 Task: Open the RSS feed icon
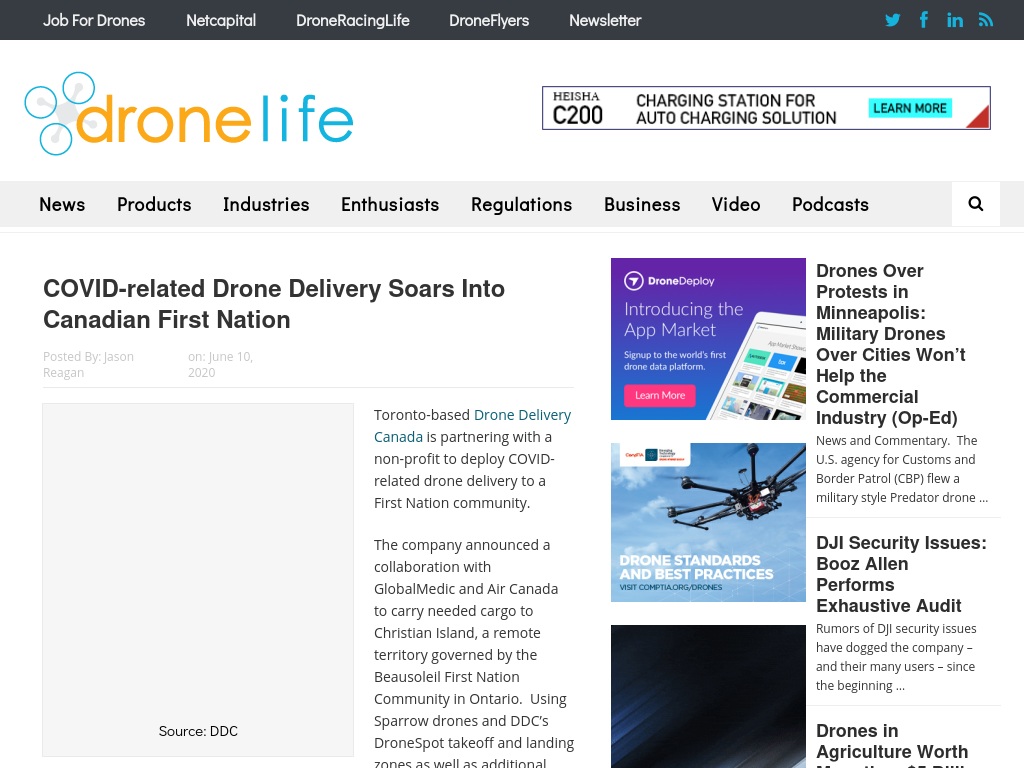985,20
